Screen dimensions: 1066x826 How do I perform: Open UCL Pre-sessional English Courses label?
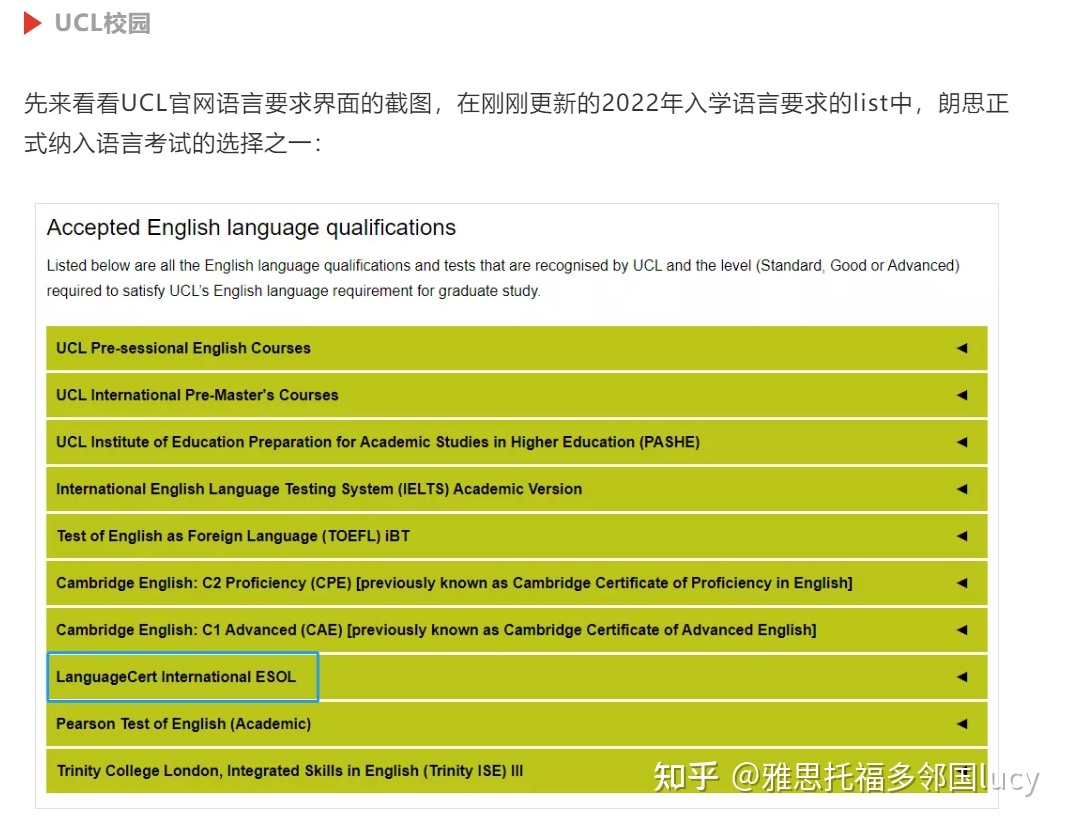[183, 348]
